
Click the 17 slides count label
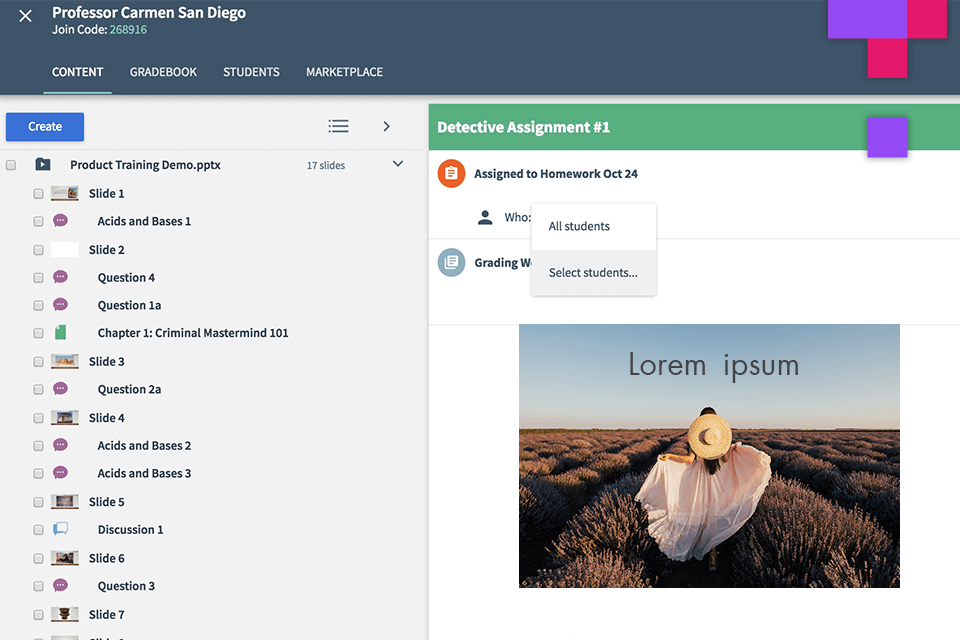pyautogui.click(x=326, y=165)
